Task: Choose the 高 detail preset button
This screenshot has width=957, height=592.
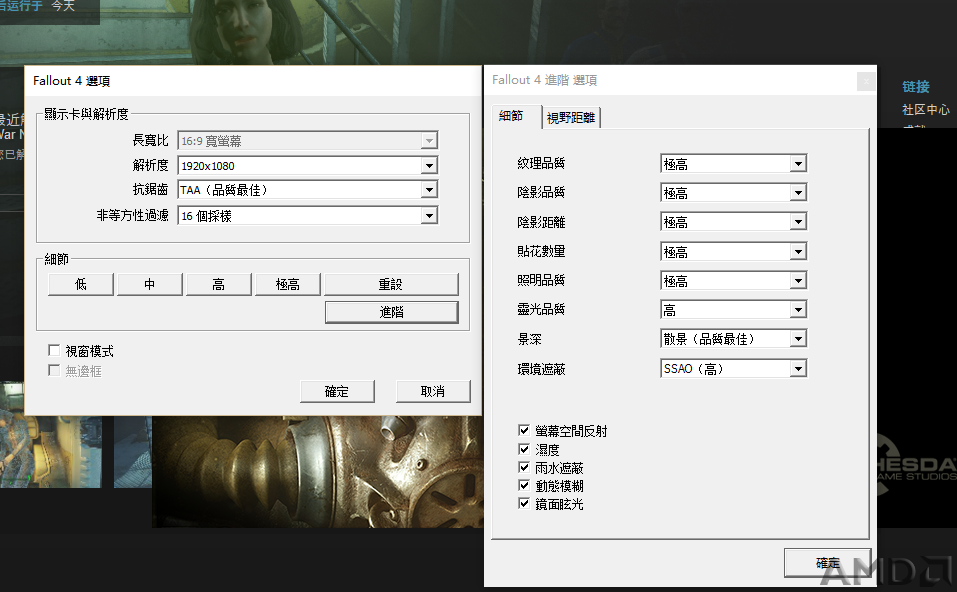Action: [x=218, y=284]
